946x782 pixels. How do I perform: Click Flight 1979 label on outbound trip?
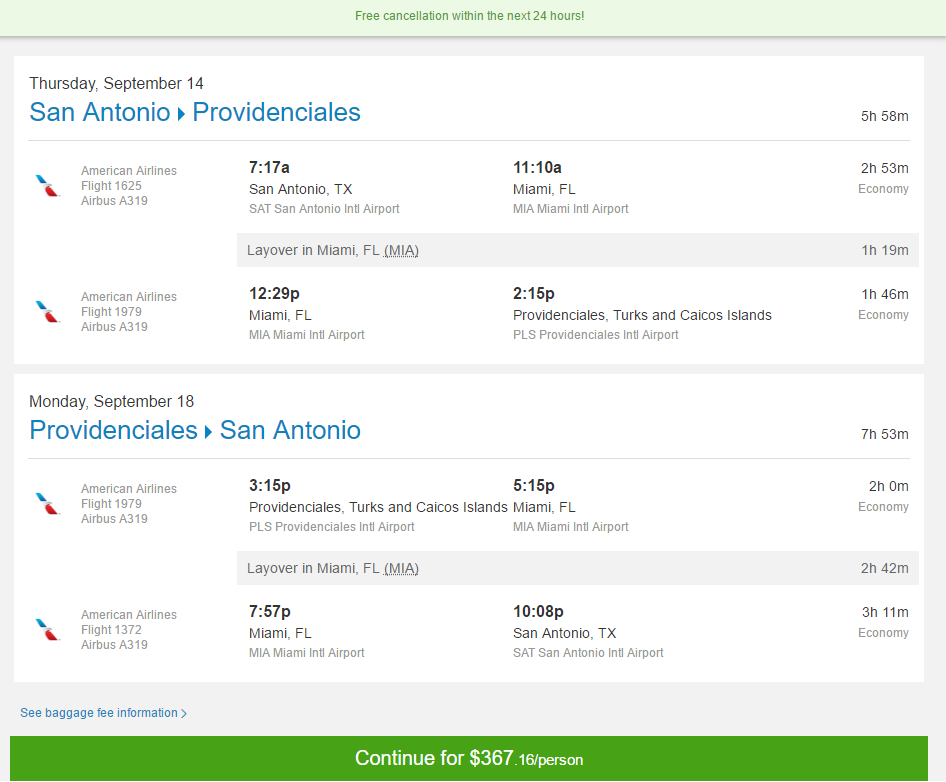[x=111, y=312]
